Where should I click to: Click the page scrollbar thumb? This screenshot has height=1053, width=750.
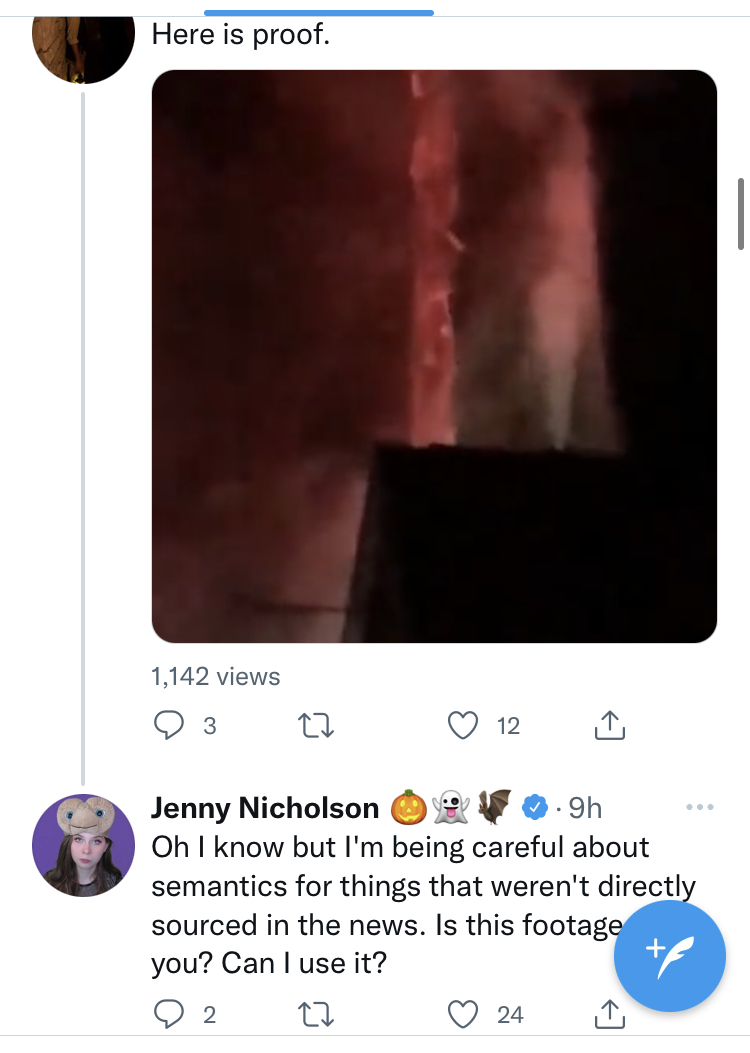coord(741,214)
